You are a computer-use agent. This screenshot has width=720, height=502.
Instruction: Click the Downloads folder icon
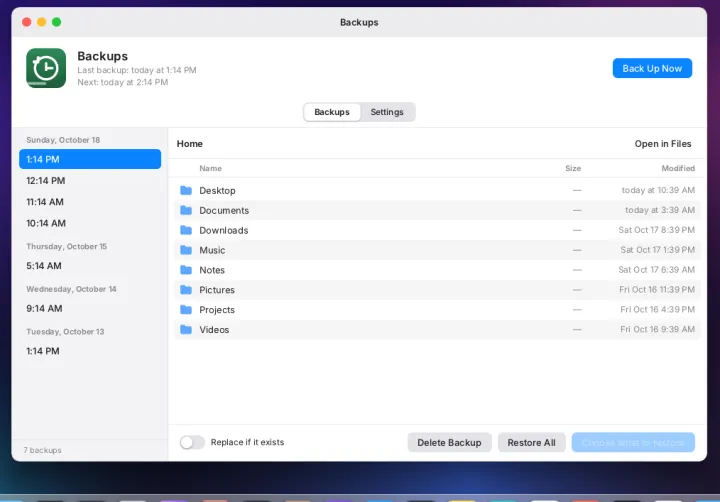pos(186,230)
